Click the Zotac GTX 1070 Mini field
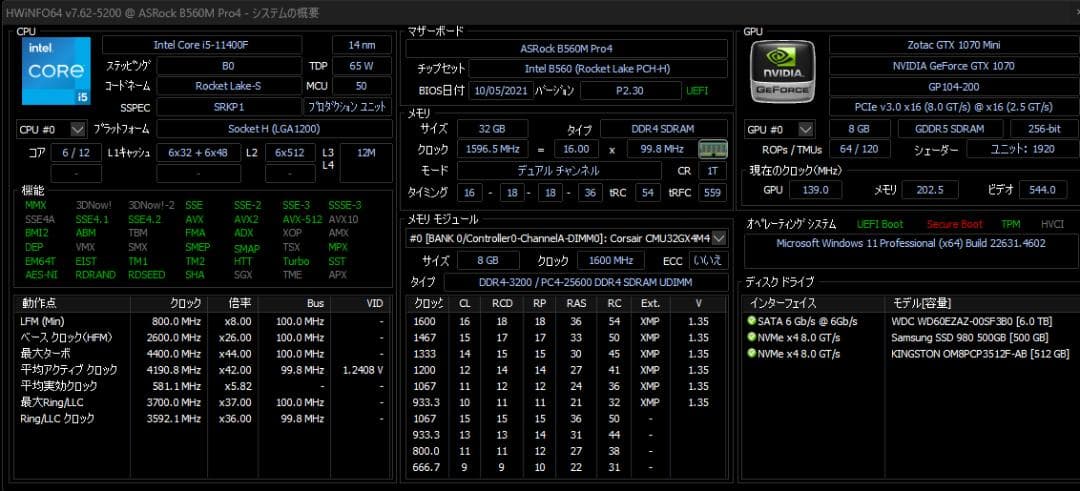 [x=954, y=45]
